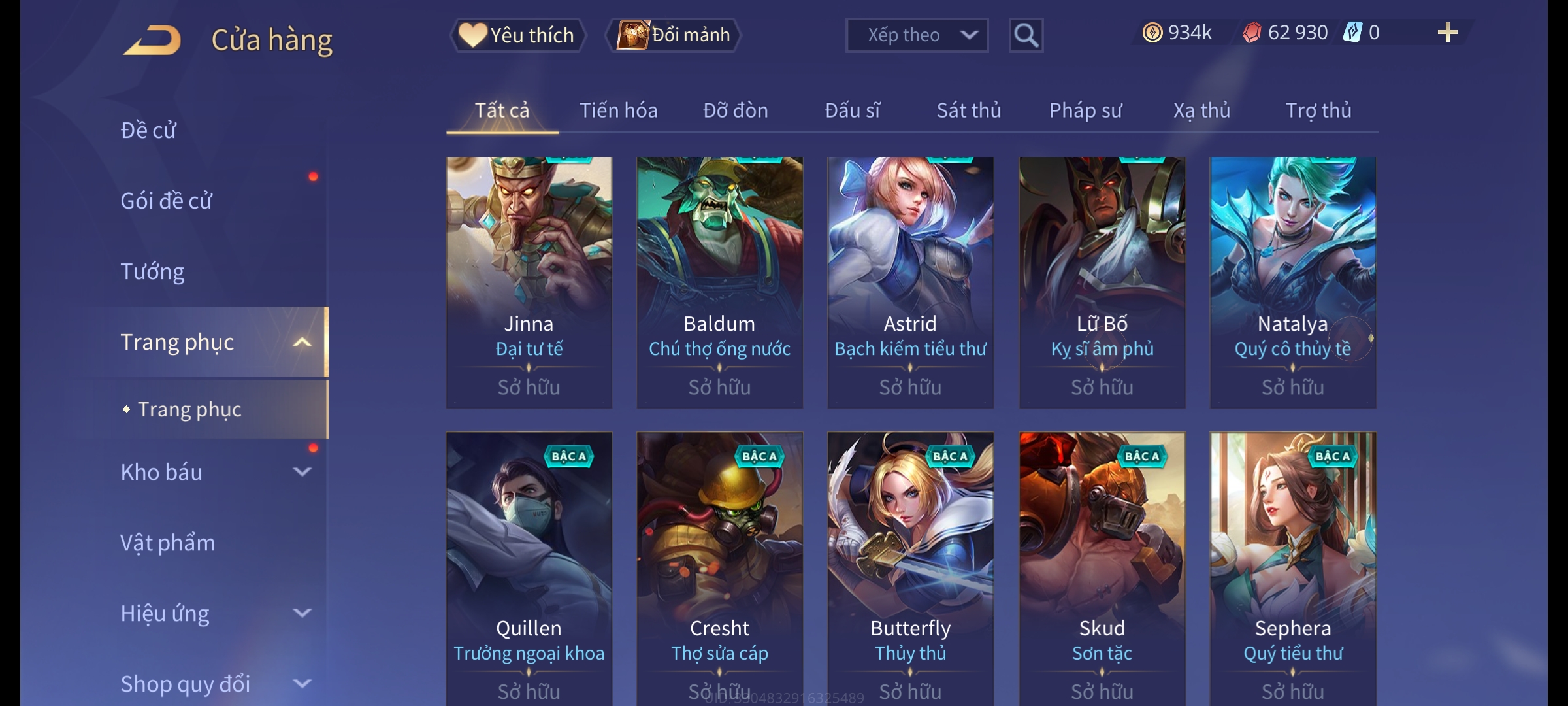This screenshot has width=1568, height=706.
Task: Expand the Shop quy đổi section
Action: click(302, 684)
